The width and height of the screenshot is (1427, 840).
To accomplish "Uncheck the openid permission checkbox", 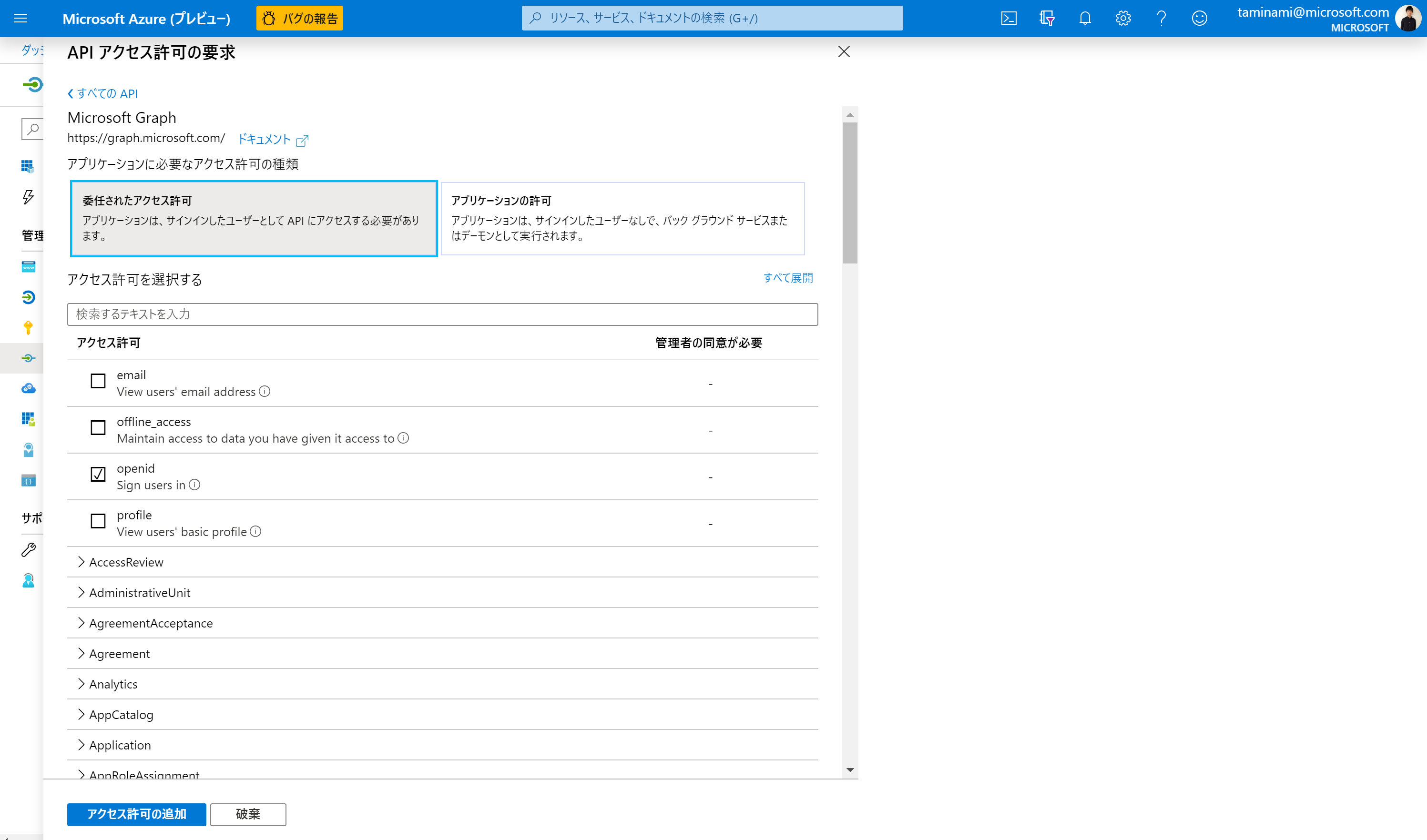I will tap(98, 474).
